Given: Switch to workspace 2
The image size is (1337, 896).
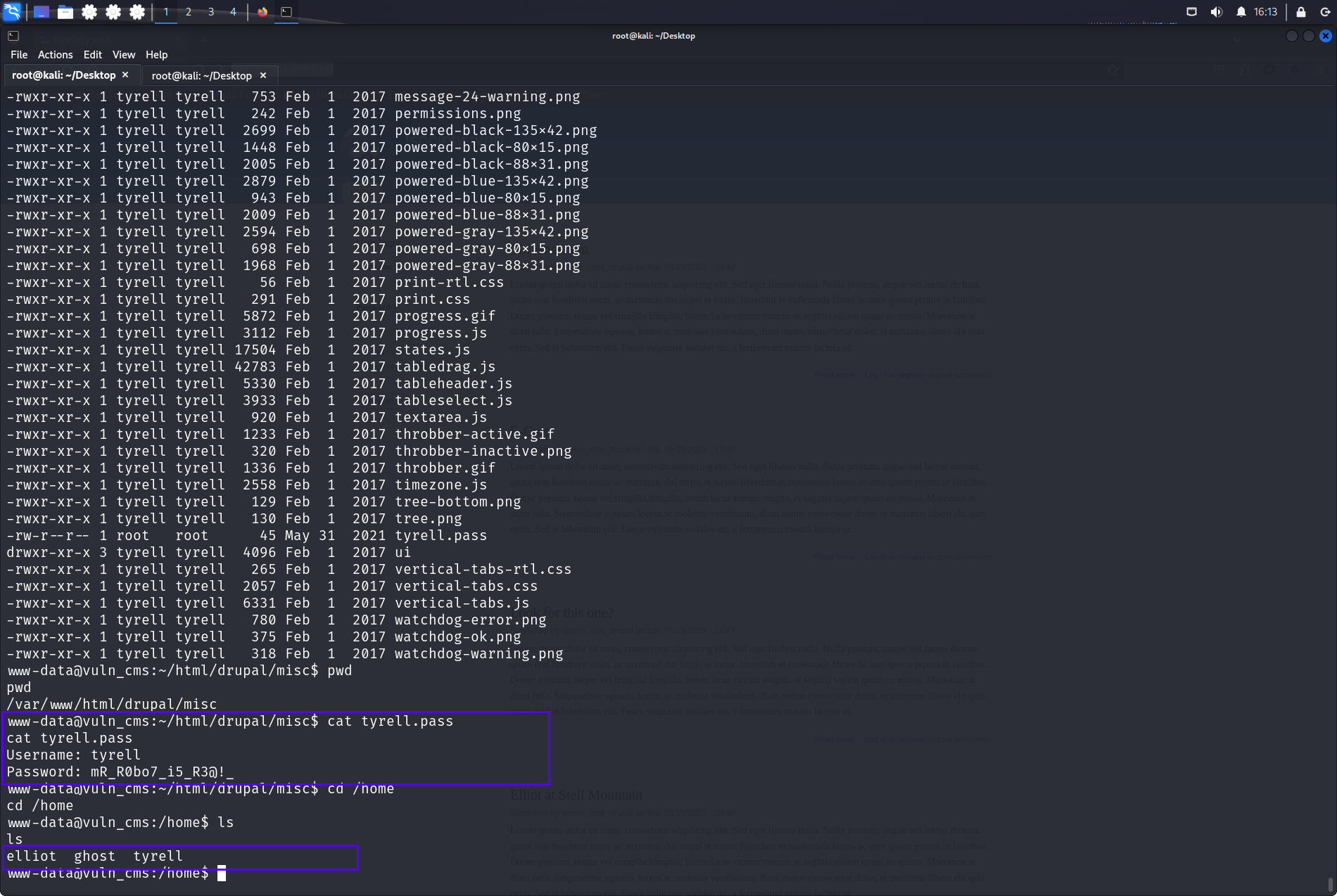Looking at the screenshot, I should (x=189, y=12).
